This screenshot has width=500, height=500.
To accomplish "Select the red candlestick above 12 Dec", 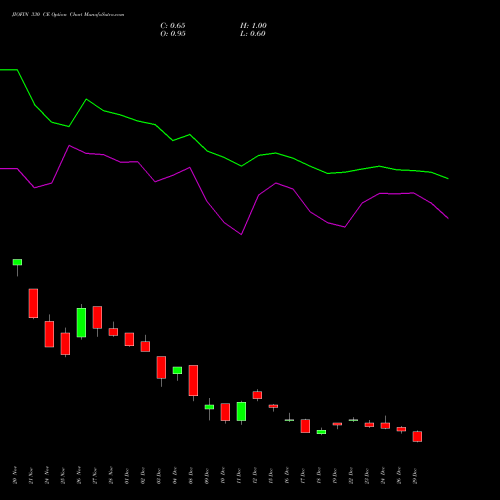I will [257, 395].
